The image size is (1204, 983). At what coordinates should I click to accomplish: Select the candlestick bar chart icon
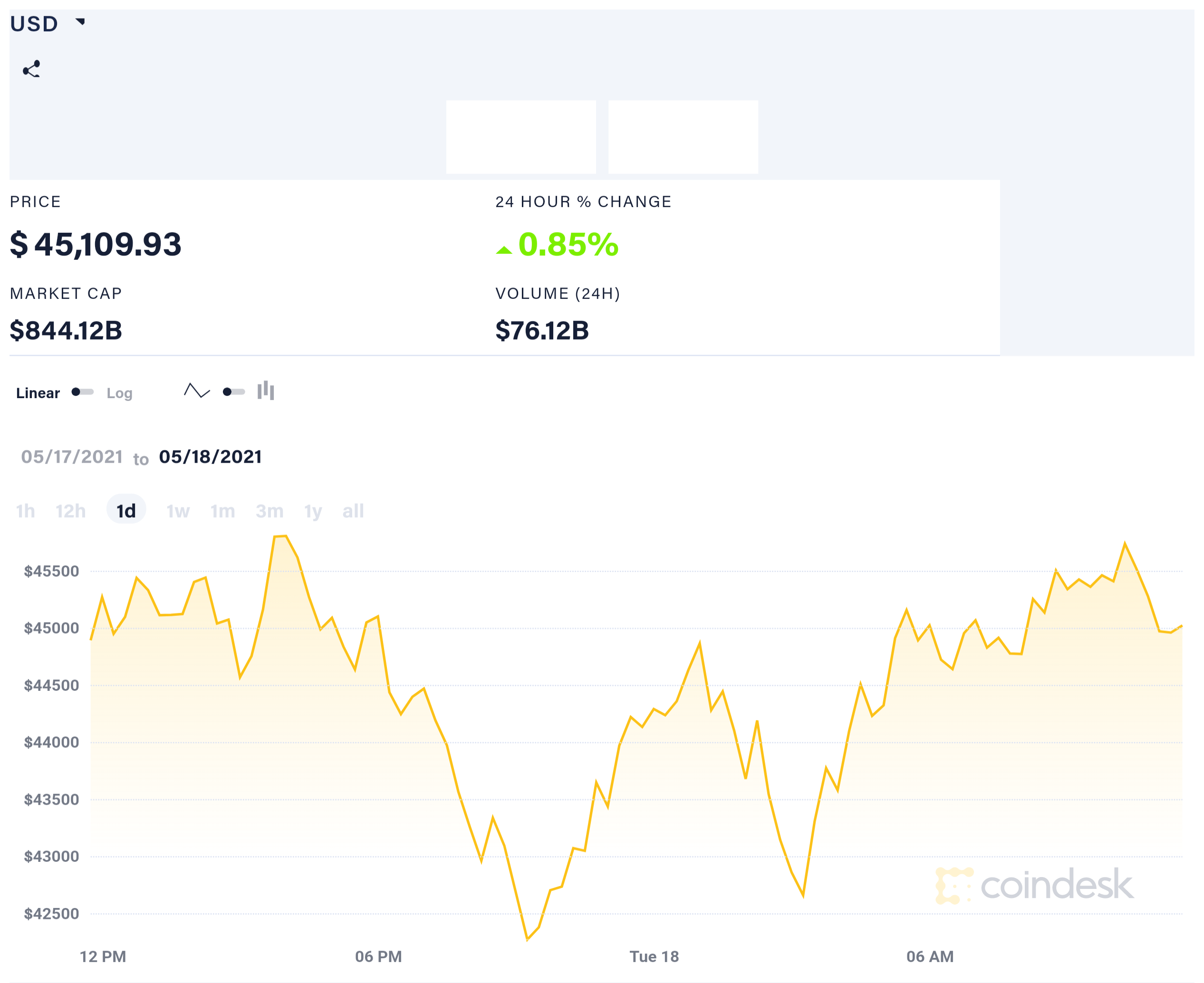(266, 391)
